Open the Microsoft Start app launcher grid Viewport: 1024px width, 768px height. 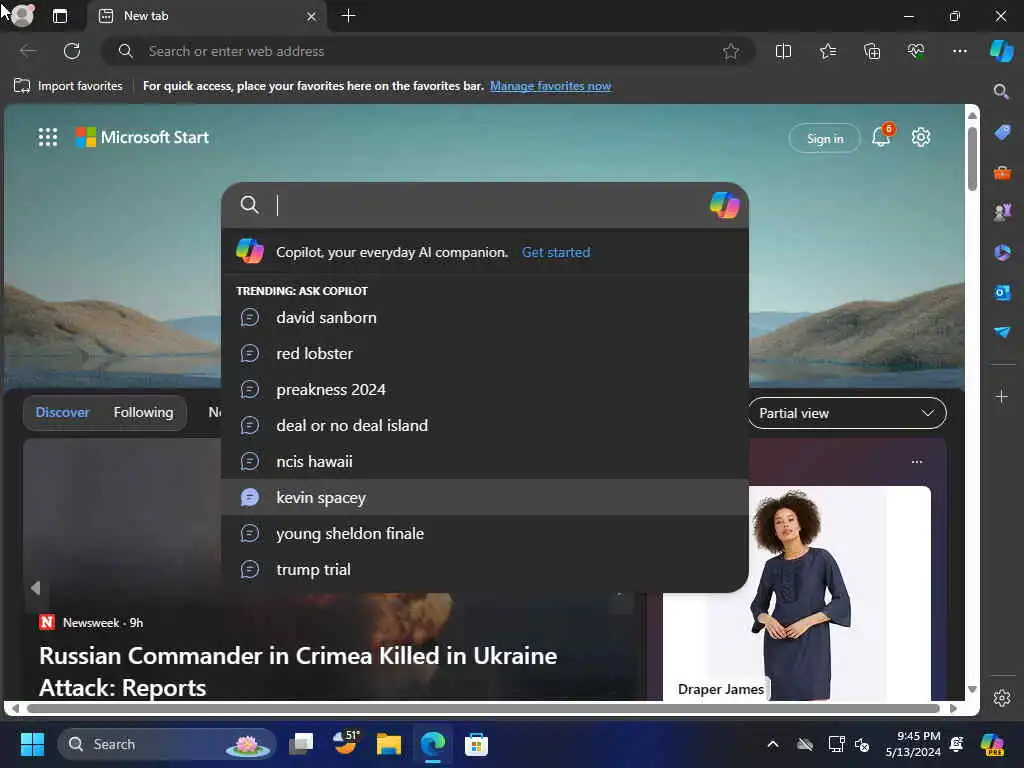tap(48, 137)
